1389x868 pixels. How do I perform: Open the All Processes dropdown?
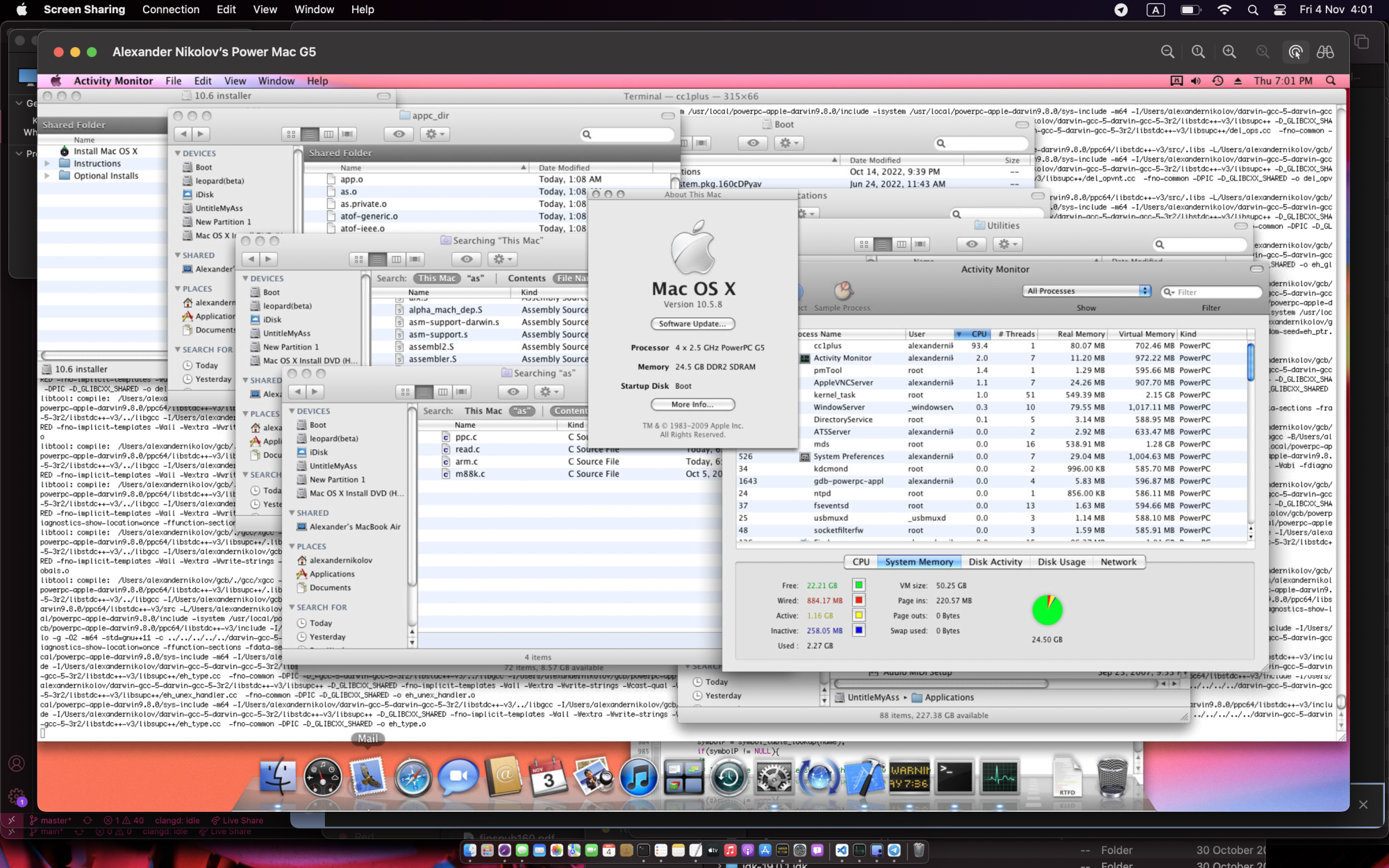tap(1087, 291)
